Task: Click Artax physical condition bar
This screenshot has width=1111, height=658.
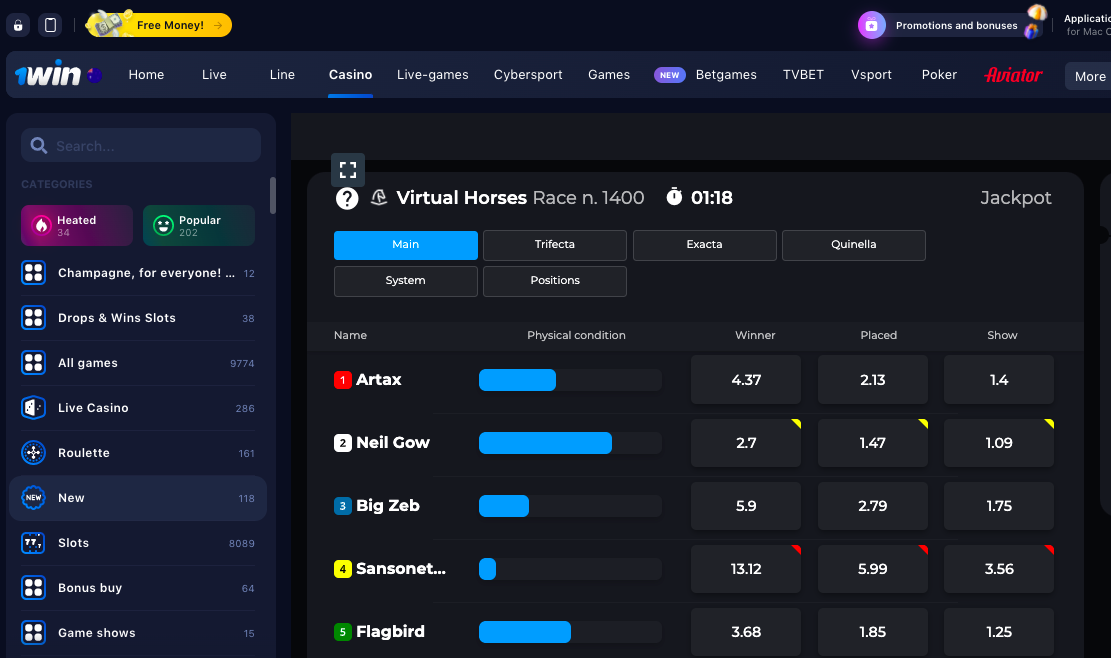Action: (x=570, y=380)
